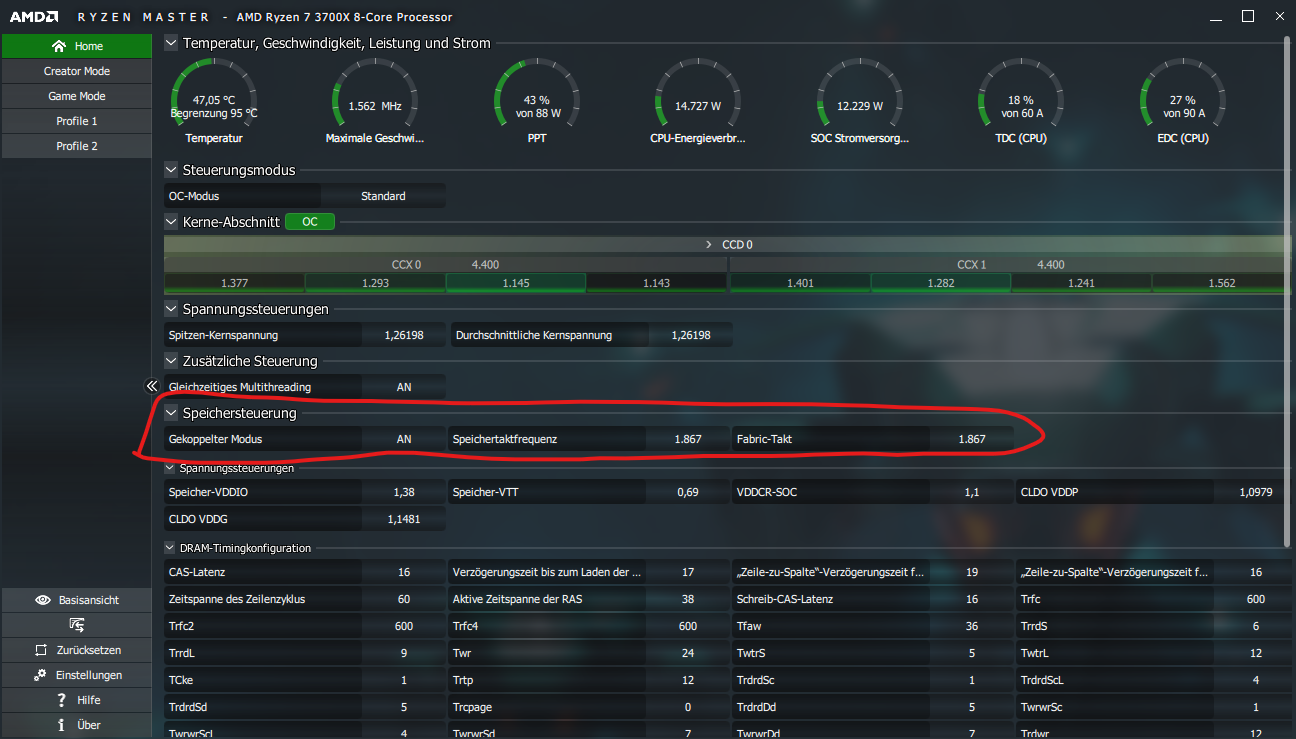Open Hilfe question mark entry
This screenshot has height=739, width=1296.
click(x=77, y=700)
